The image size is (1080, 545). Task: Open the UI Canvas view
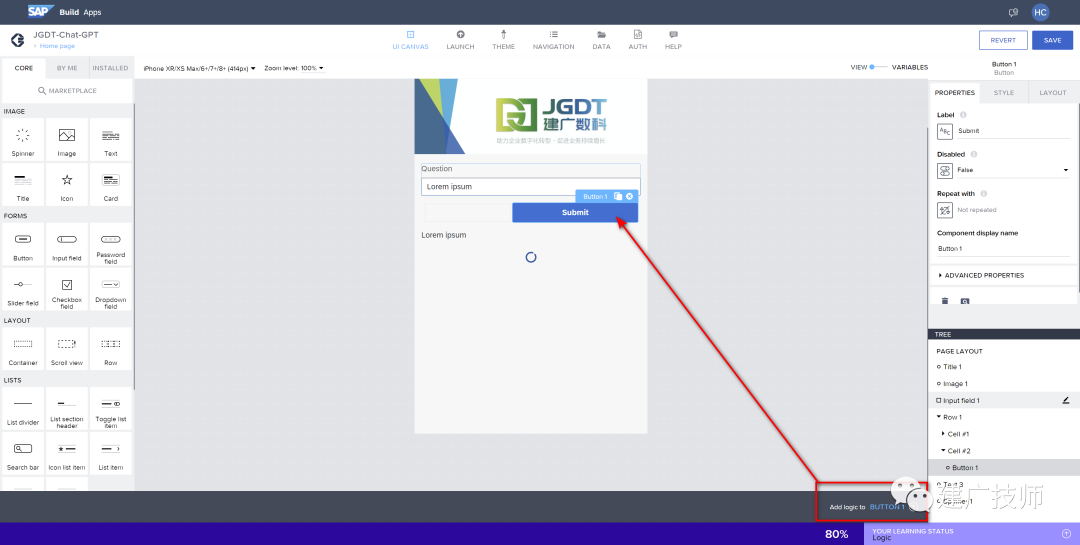411,40
